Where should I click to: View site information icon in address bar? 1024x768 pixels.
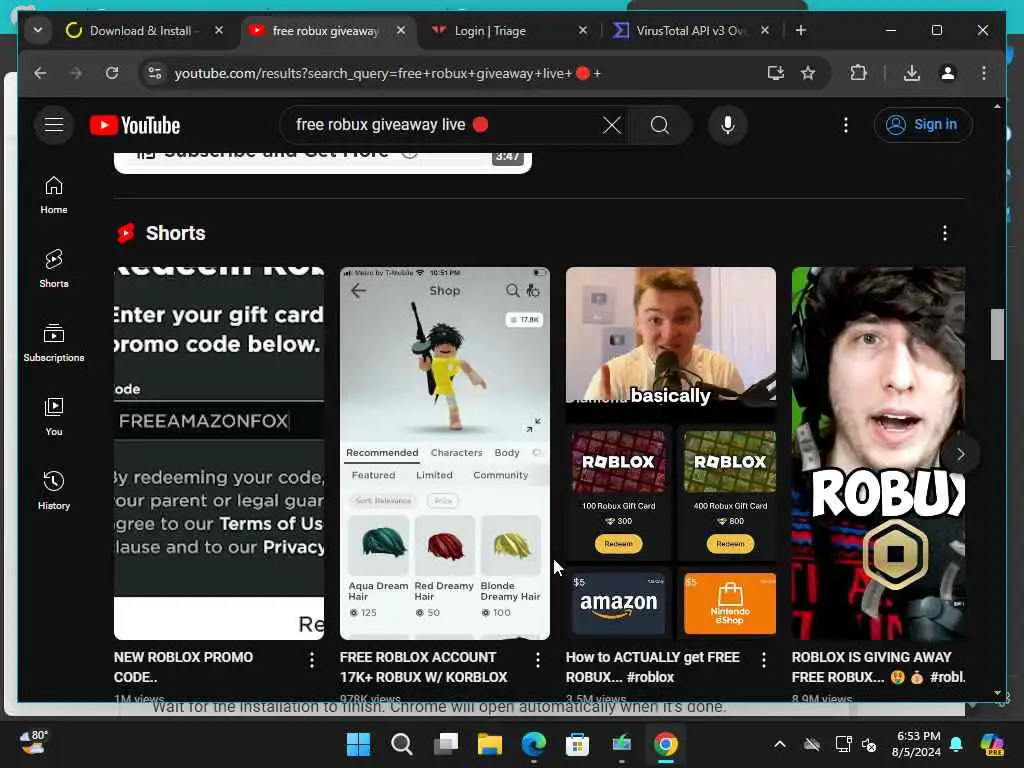pyautogui.click(x=155, y=73)
